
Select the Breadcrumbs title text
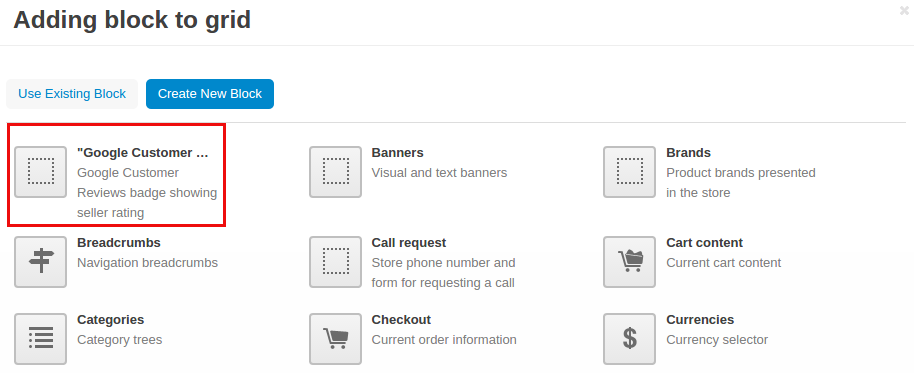click(x=119, y=242)
